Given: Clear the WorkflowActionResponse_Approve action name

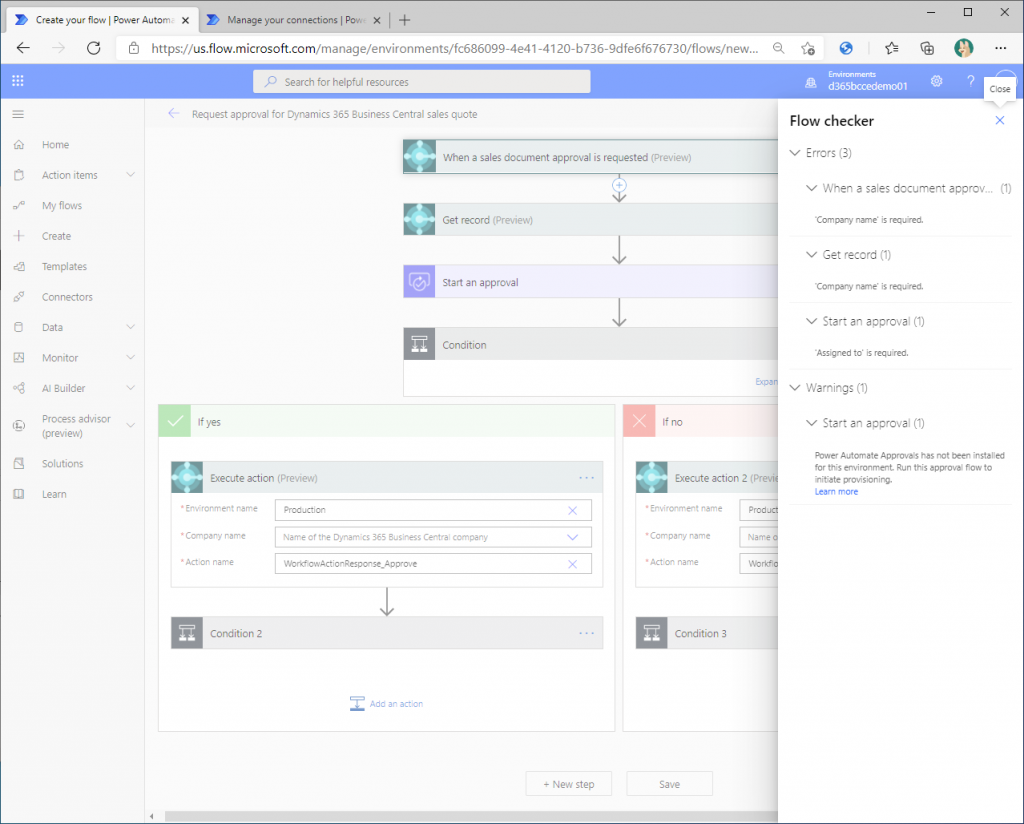Looking at the screenshot, I should point(573,564).
